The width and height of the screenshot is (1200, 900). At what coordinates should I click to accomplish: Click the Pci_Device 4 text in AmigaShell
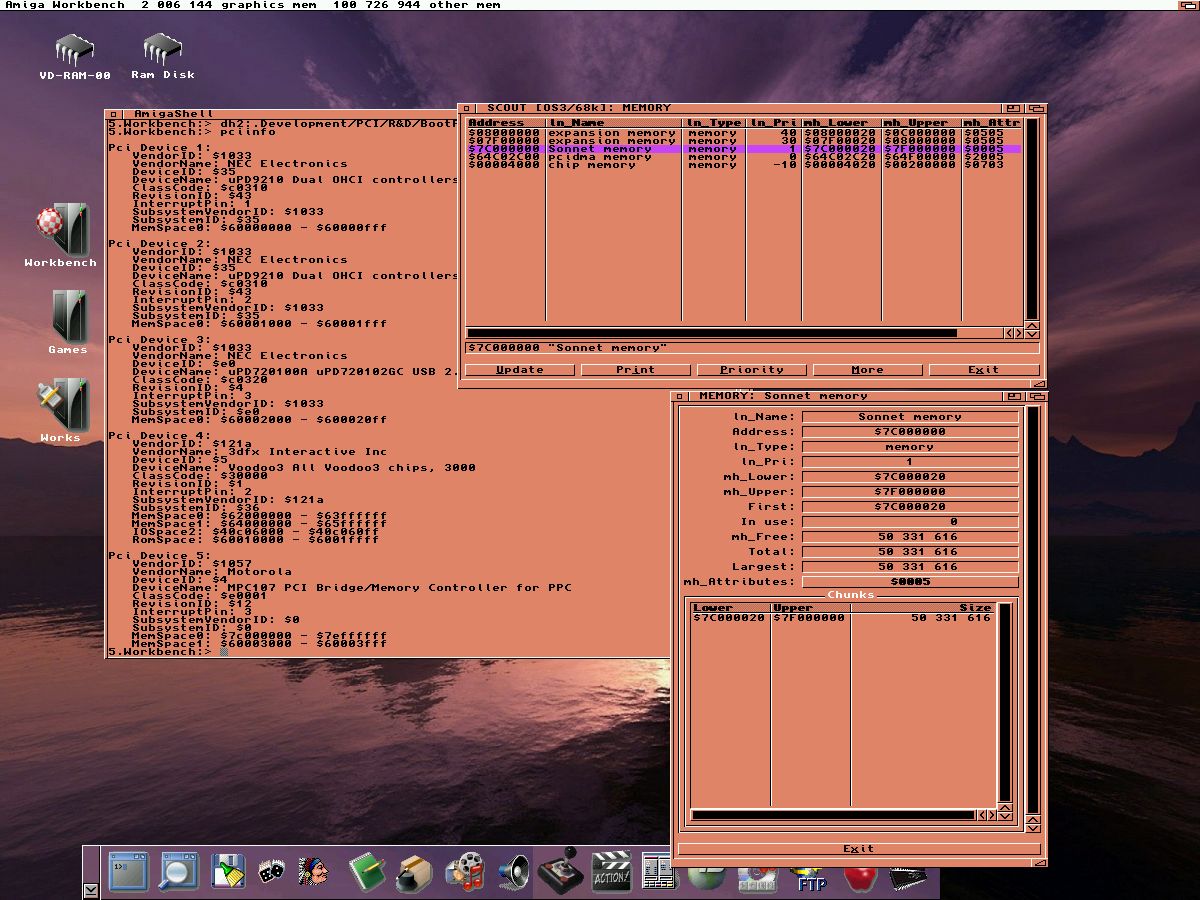tap(160, 436)
